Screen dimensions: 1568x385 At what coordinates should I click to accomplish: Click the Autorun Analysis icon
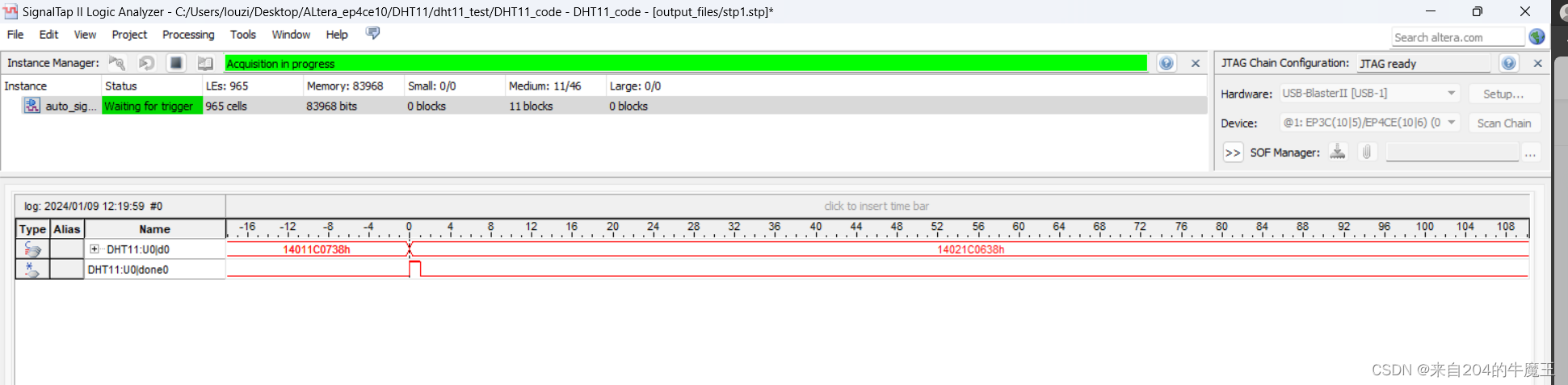tap(146, 63)
